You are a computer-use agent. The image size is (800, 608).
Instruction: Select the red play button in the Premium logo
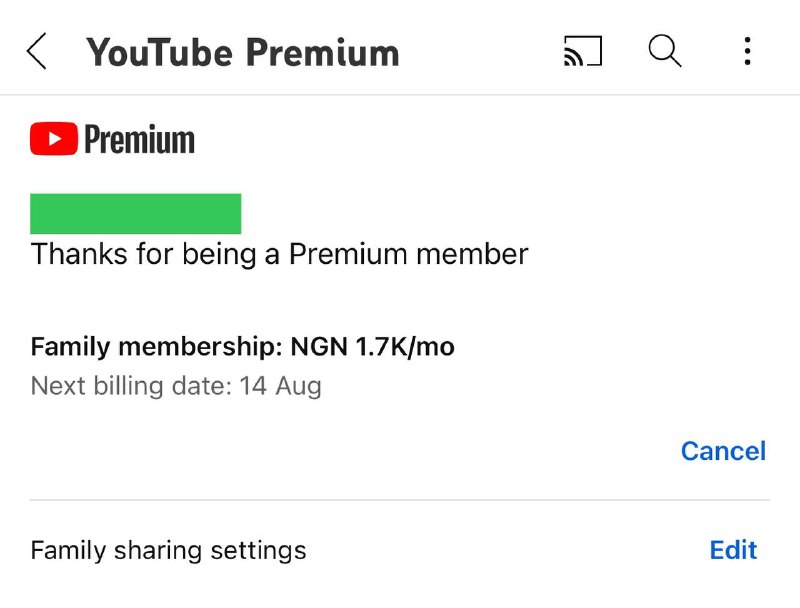coord(53,138)
